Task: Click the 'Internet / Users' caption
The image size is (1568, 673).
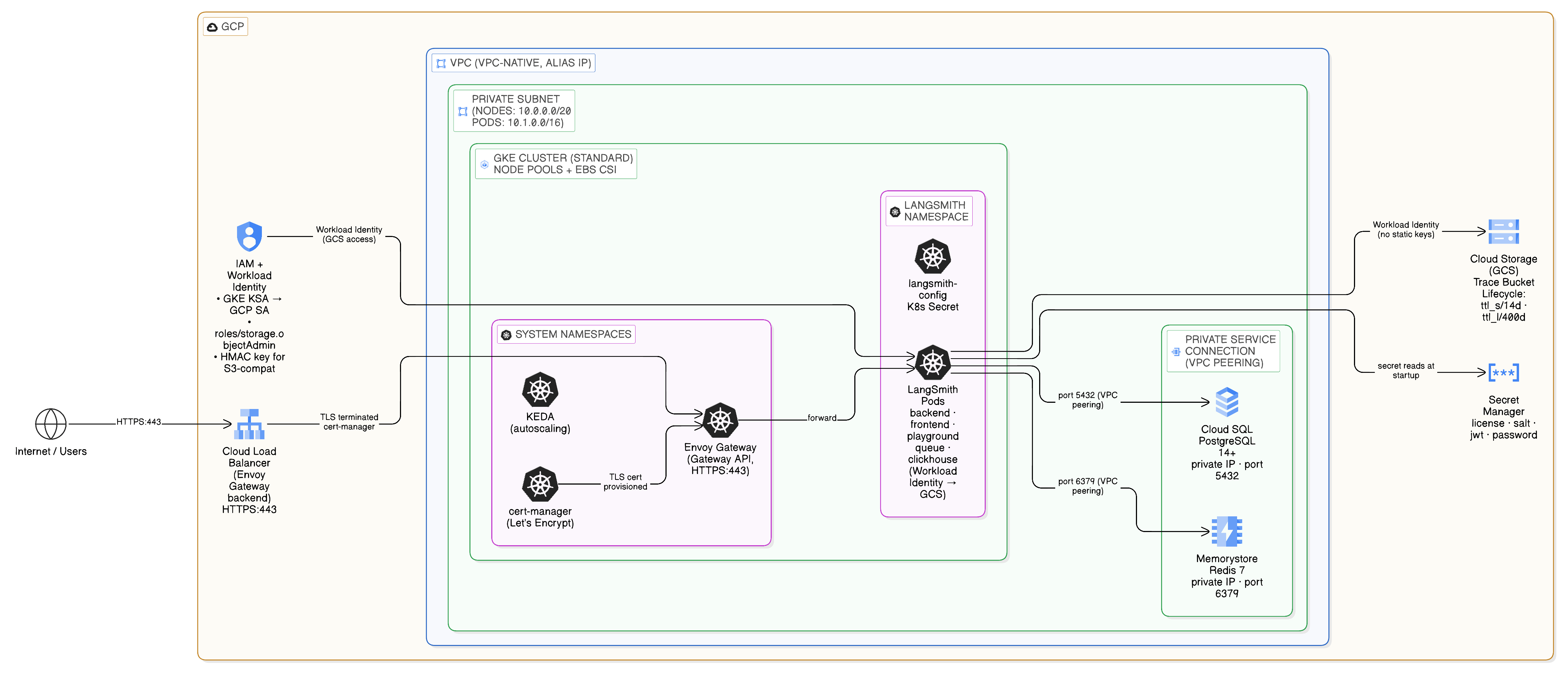Action: 50,451
